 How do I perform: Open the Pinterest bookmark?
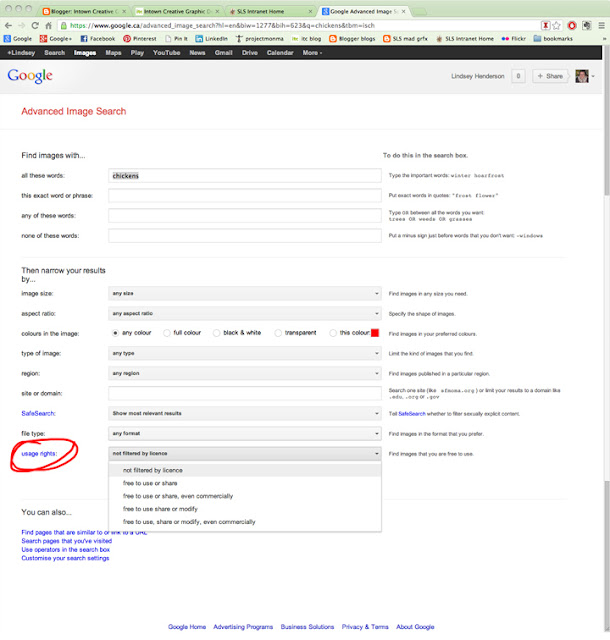140,39
